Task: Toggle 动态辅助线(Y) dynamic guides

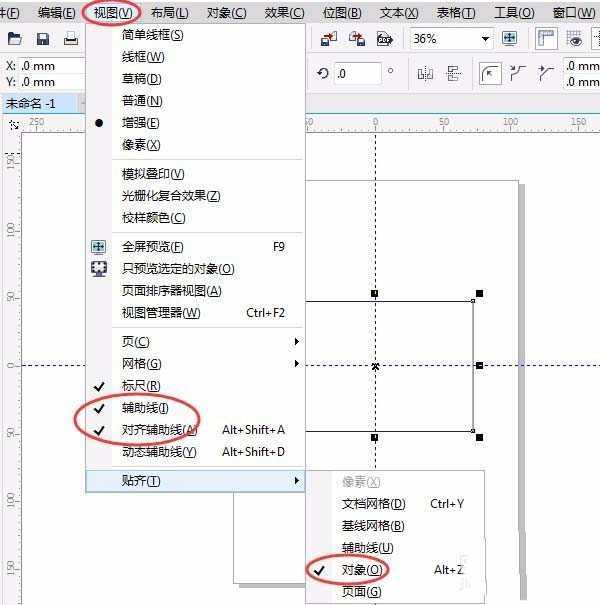Action: (x=196, y=452)
